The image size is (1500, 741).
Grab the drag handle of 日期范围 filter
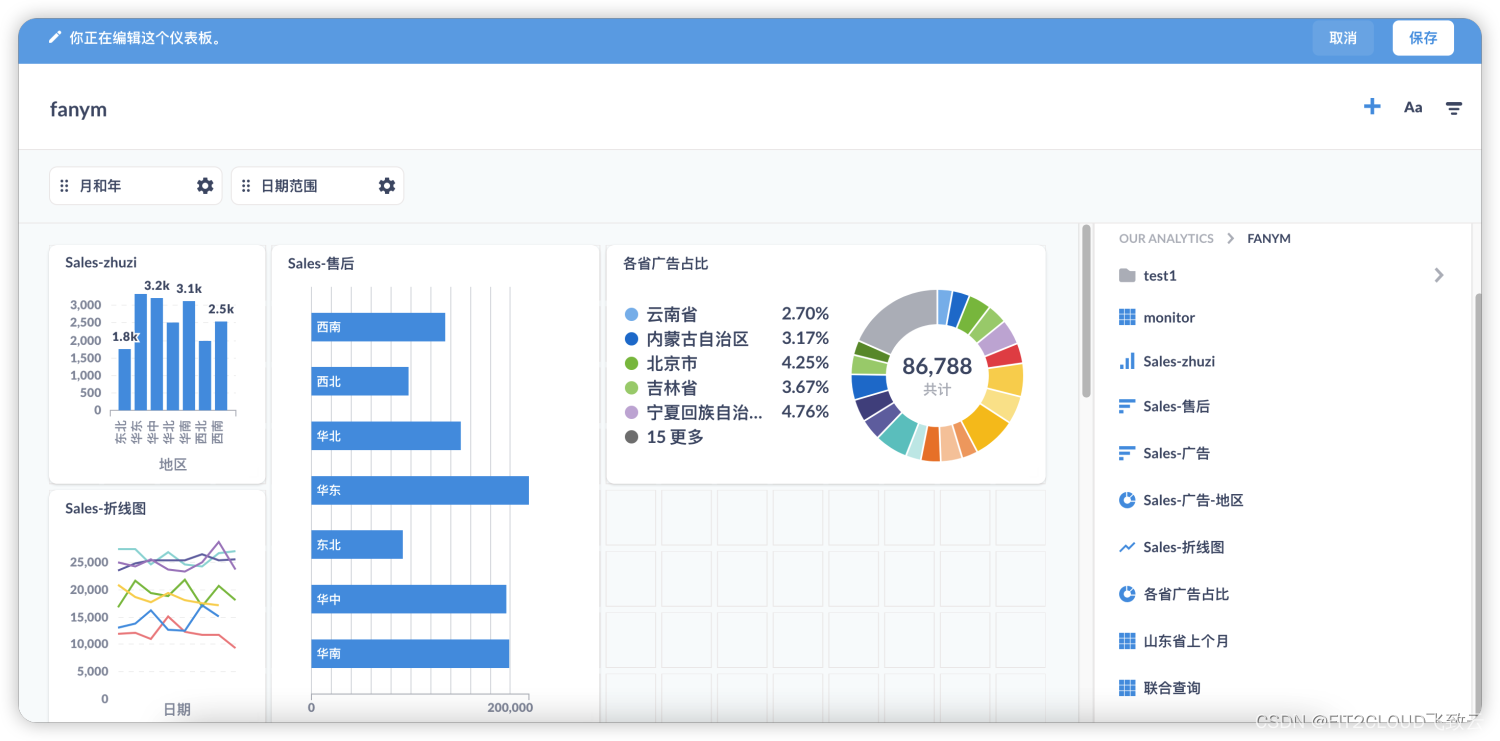(246, 186)
